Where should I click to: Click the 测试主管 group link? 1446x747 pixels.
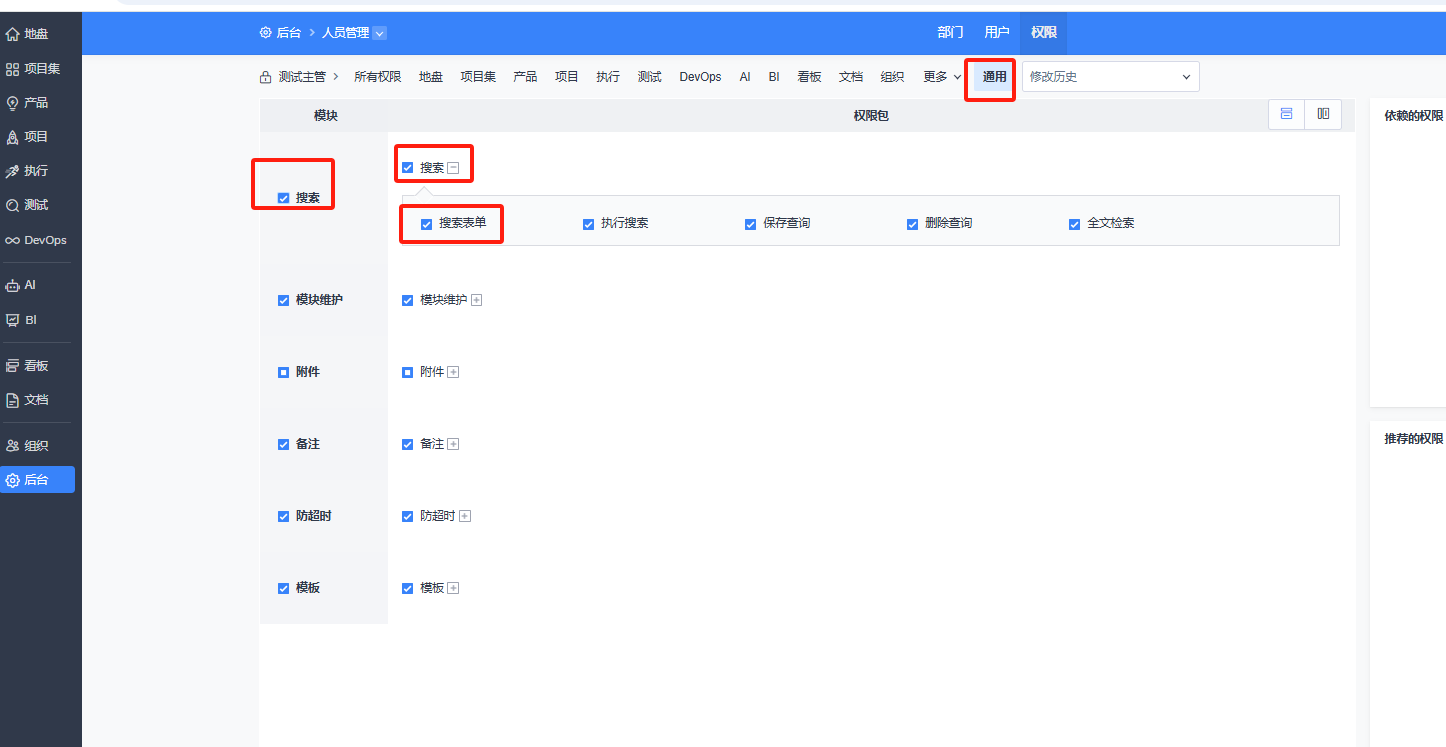tap(302, 77)
